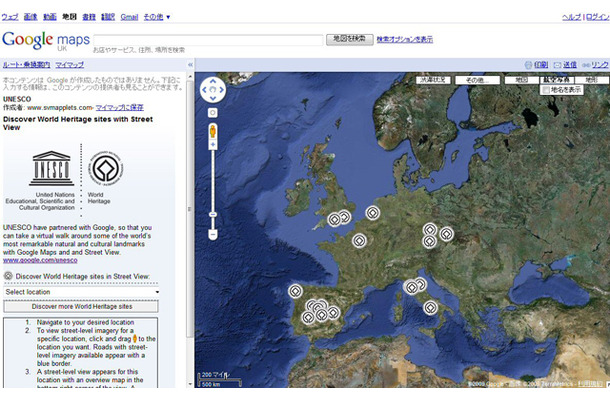The height and width of the screenshot is (400, 610).
Task: Open the ルート・乗換案内 directions tab
Action: tap(26, 65)
